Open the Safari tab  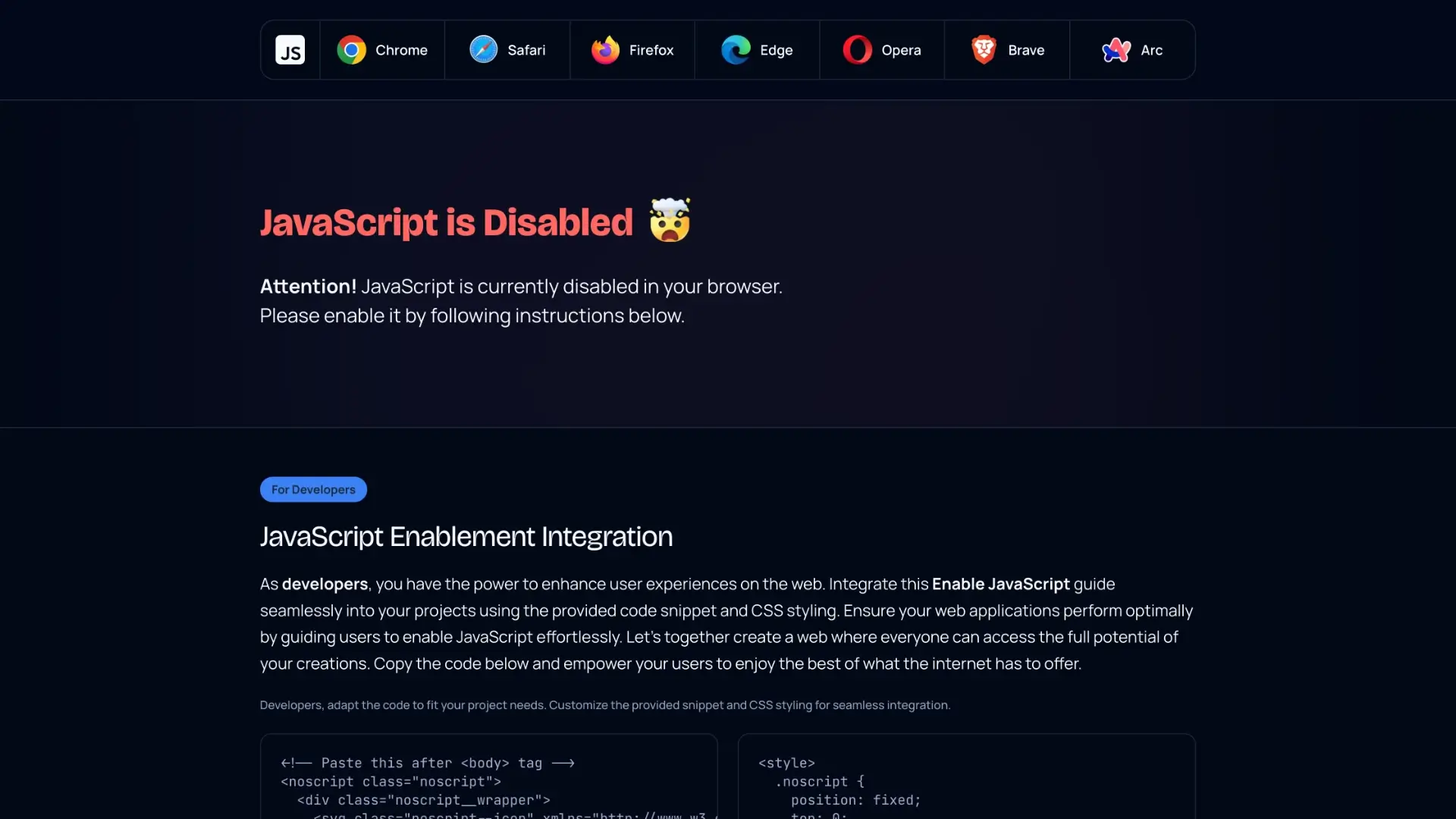pyautogui.click(x=507, y=49)
